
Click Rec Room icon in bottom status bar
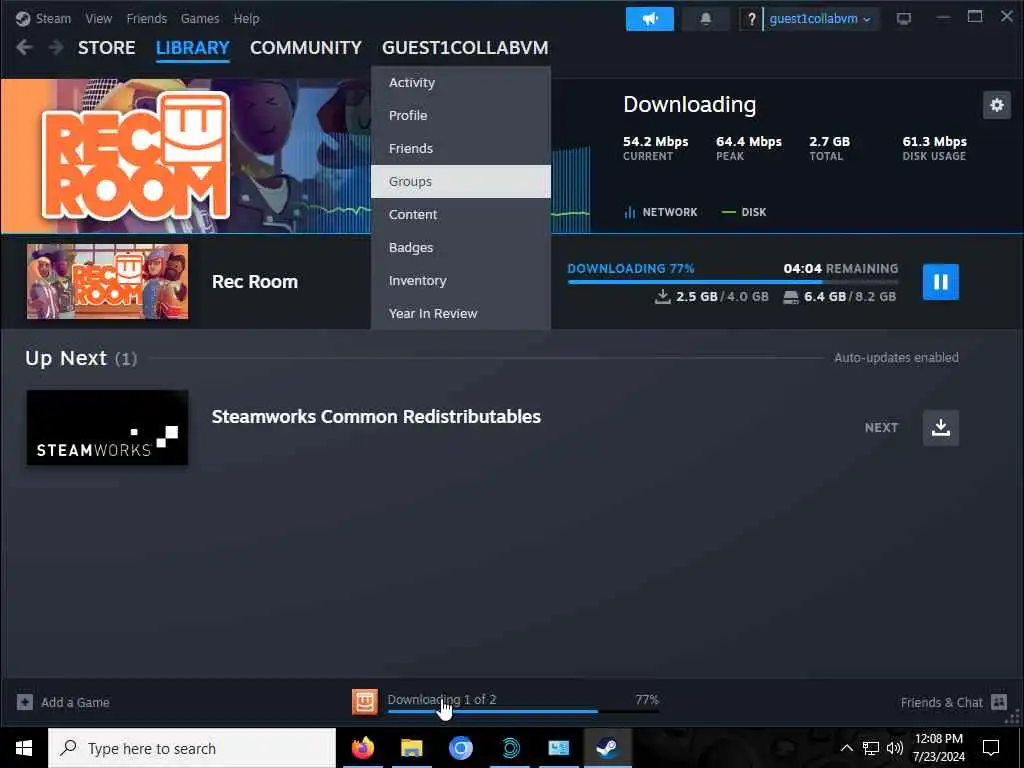(x=364, y=702)
